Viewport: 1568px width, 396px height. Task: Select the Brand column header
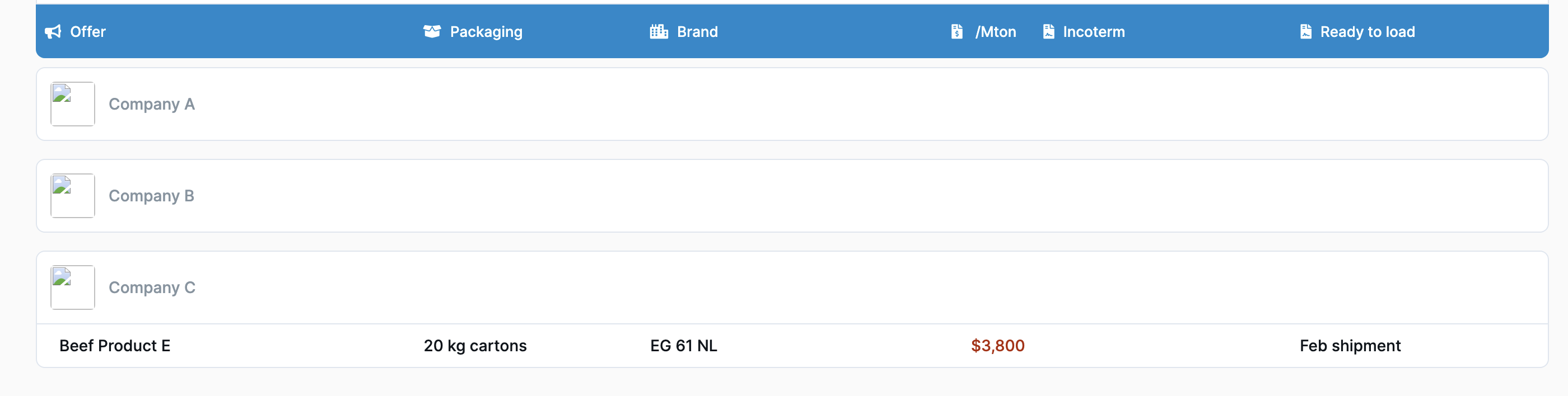click(697, 32)
